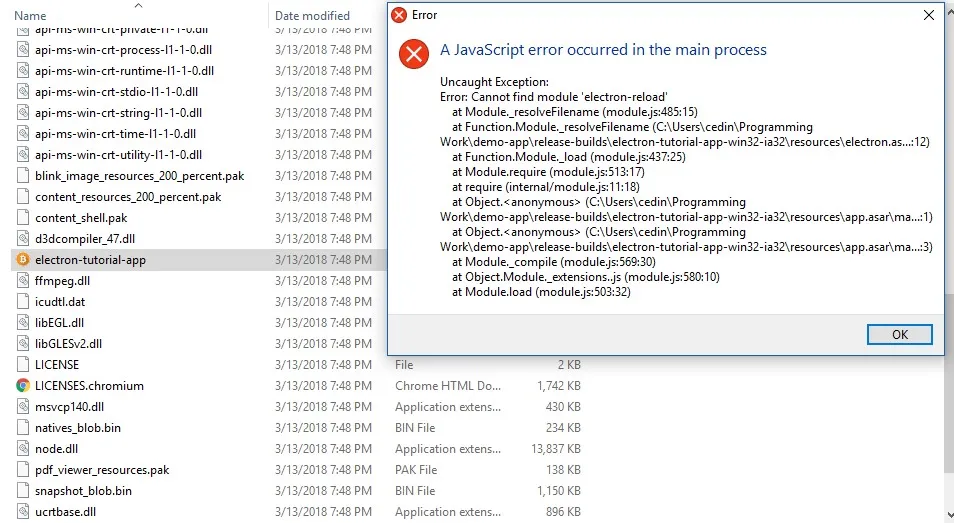
Task: Click the file icon of blink_image_resources_200_percent.pak
Action: click(23, 176)
